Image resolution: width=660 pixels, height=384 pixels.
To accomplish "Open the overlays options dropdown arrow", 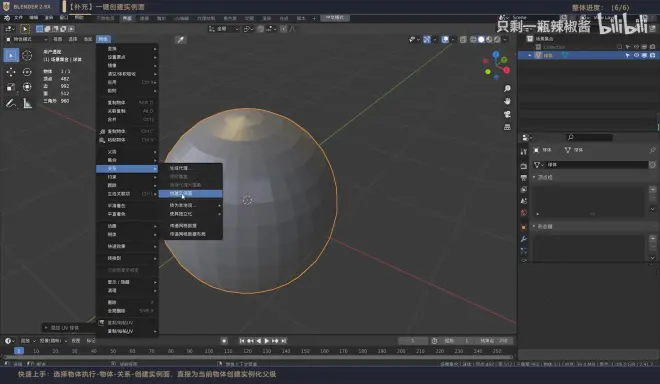I will click(x=452, y=40).
